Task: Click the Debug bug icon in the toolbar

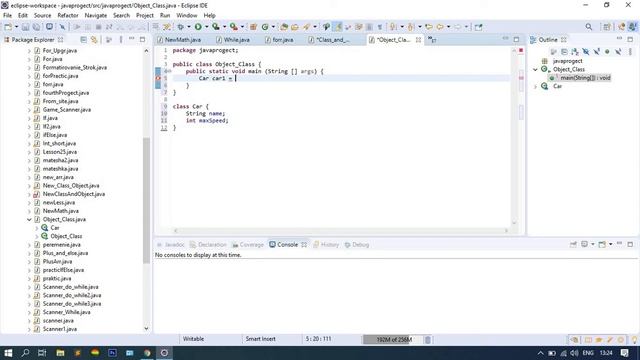Action: pyautogui.click(x=180, y=27)
